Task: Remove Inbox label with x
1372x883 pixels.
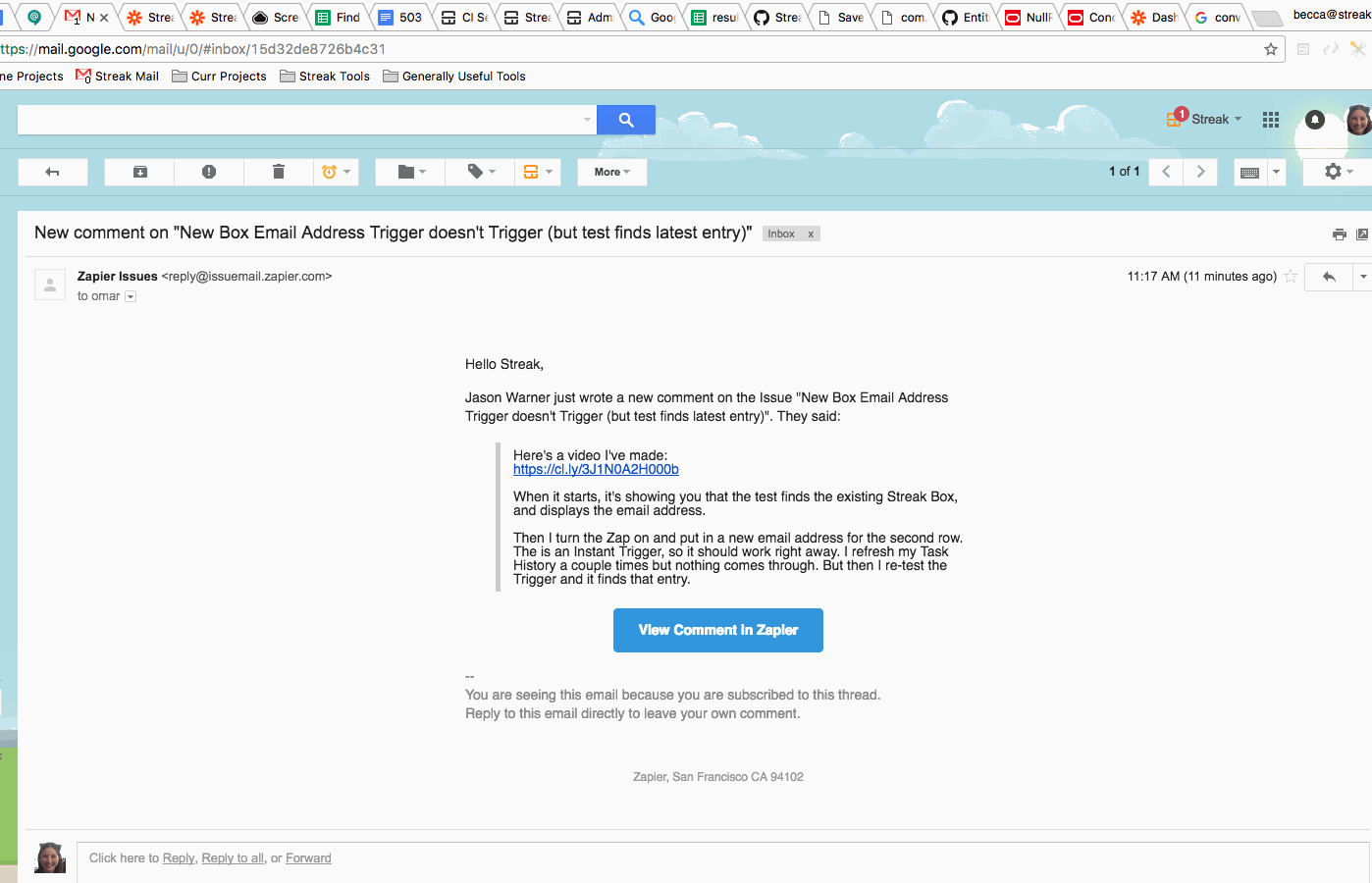Action: pos(811,234)
